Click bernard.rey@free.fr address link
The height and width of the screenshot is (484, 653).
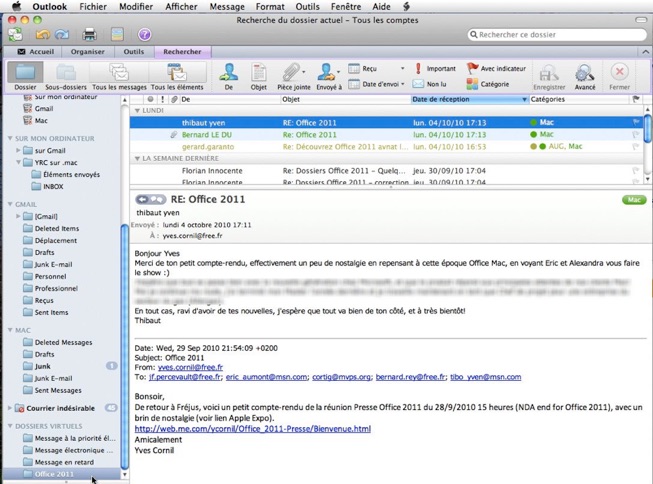click(410, 377)
